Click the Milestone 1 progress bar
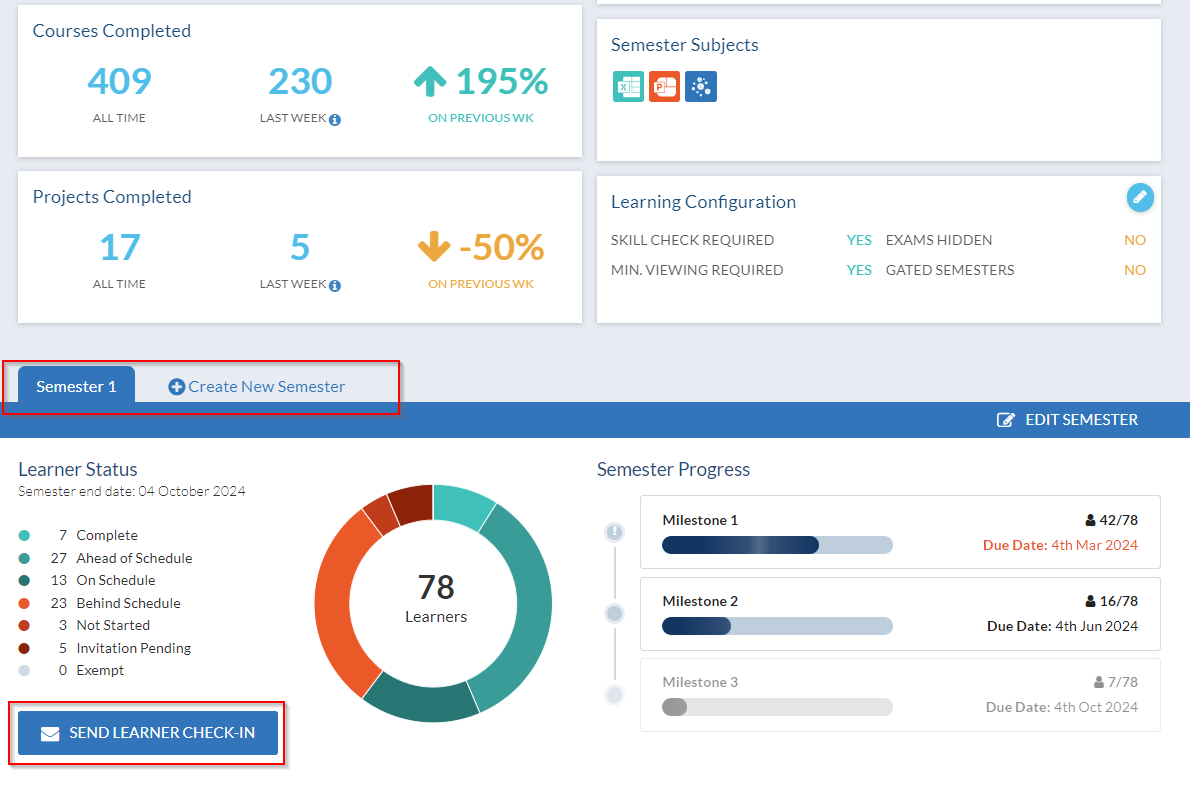The height and width of the screenshot is (793, 1190). [x=777, y=545]
